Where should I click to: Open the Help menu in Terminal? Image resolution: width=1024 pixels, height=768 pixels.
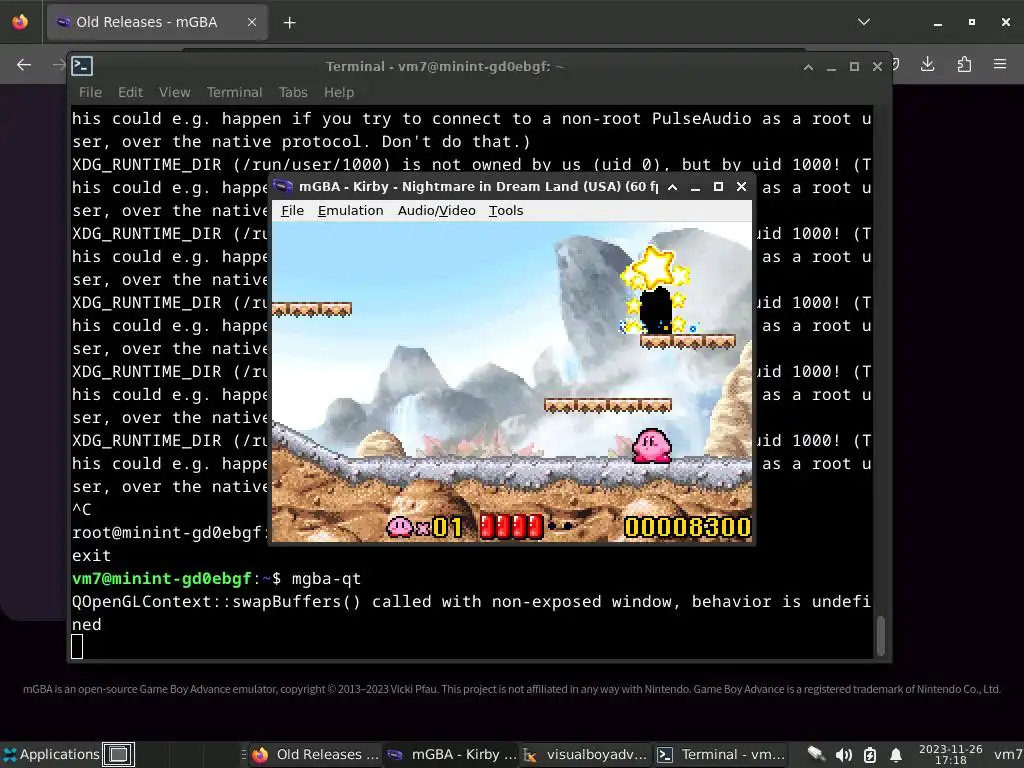point(338,92)
